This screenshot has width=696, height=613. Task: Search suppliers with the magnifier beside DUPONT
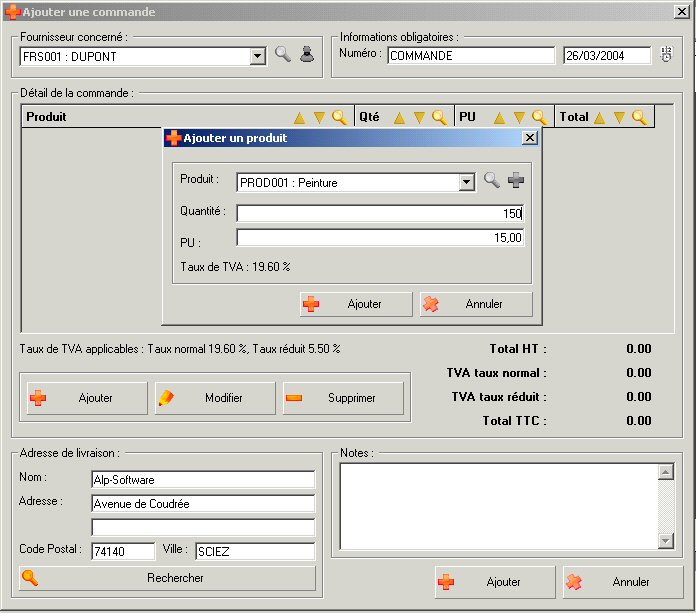coord(282,54)
